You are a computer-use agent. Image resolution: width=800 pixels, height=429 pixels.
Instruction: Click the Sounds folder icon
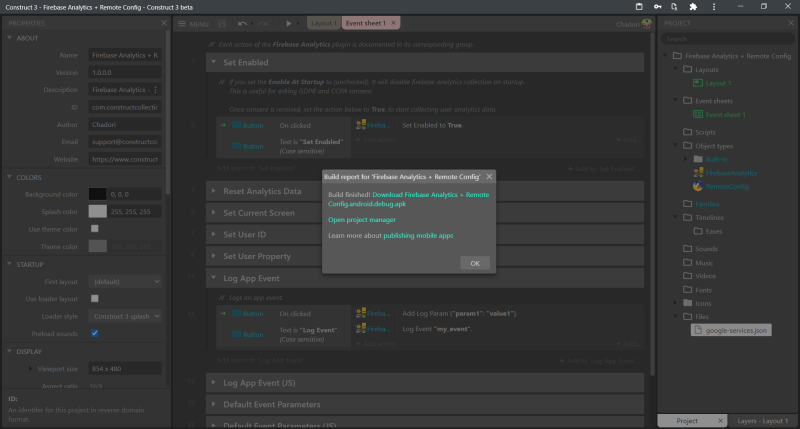tap(688, 248)
